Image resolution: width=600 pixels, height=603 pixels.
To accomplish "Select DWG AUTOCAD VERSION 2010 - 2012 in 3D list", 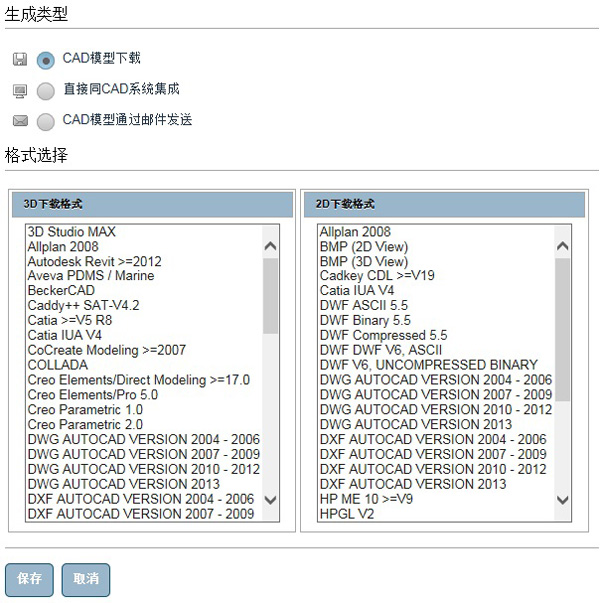I will [144, 470].
